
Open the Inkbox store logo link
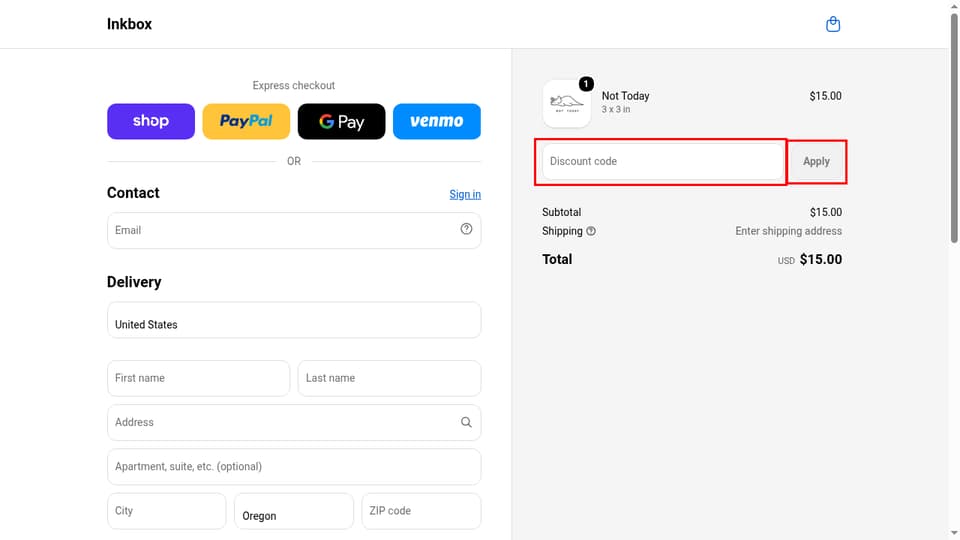tap(129, 24)
